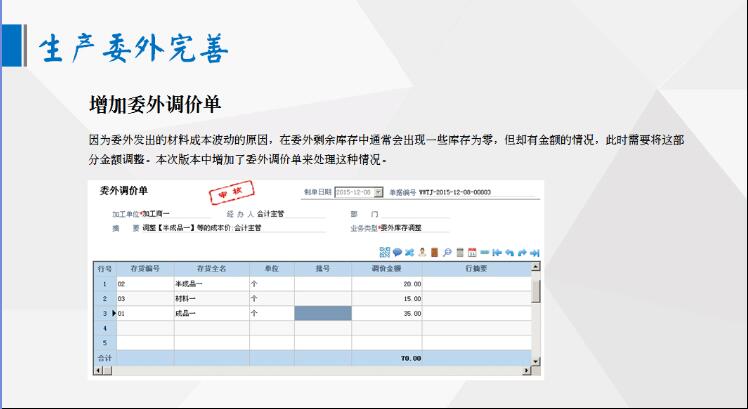Select row 1 cell 半成品一
The image size is (748, 409).
click(x=210, y=284)
